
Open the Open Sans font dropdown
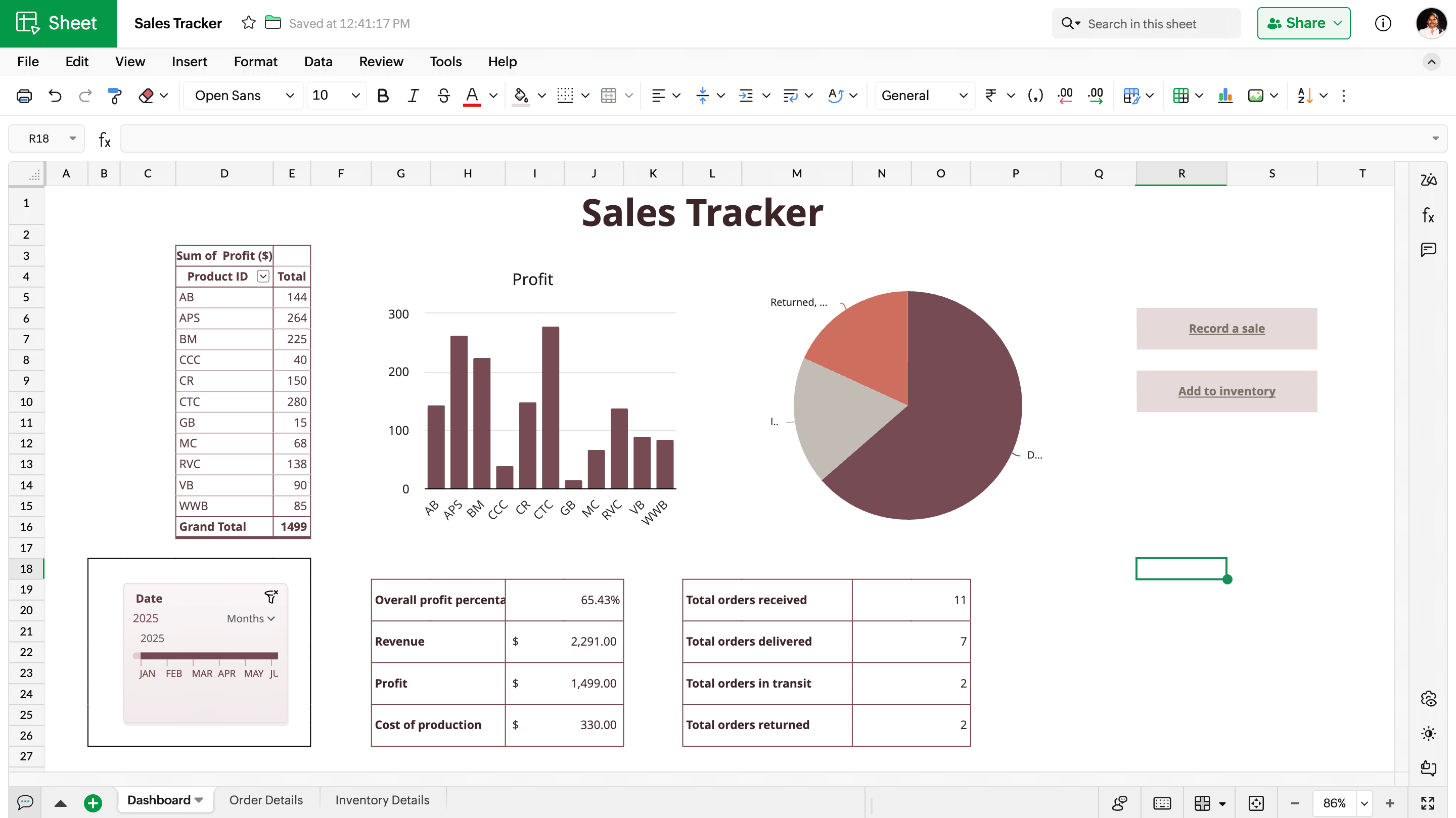[244, 96]
